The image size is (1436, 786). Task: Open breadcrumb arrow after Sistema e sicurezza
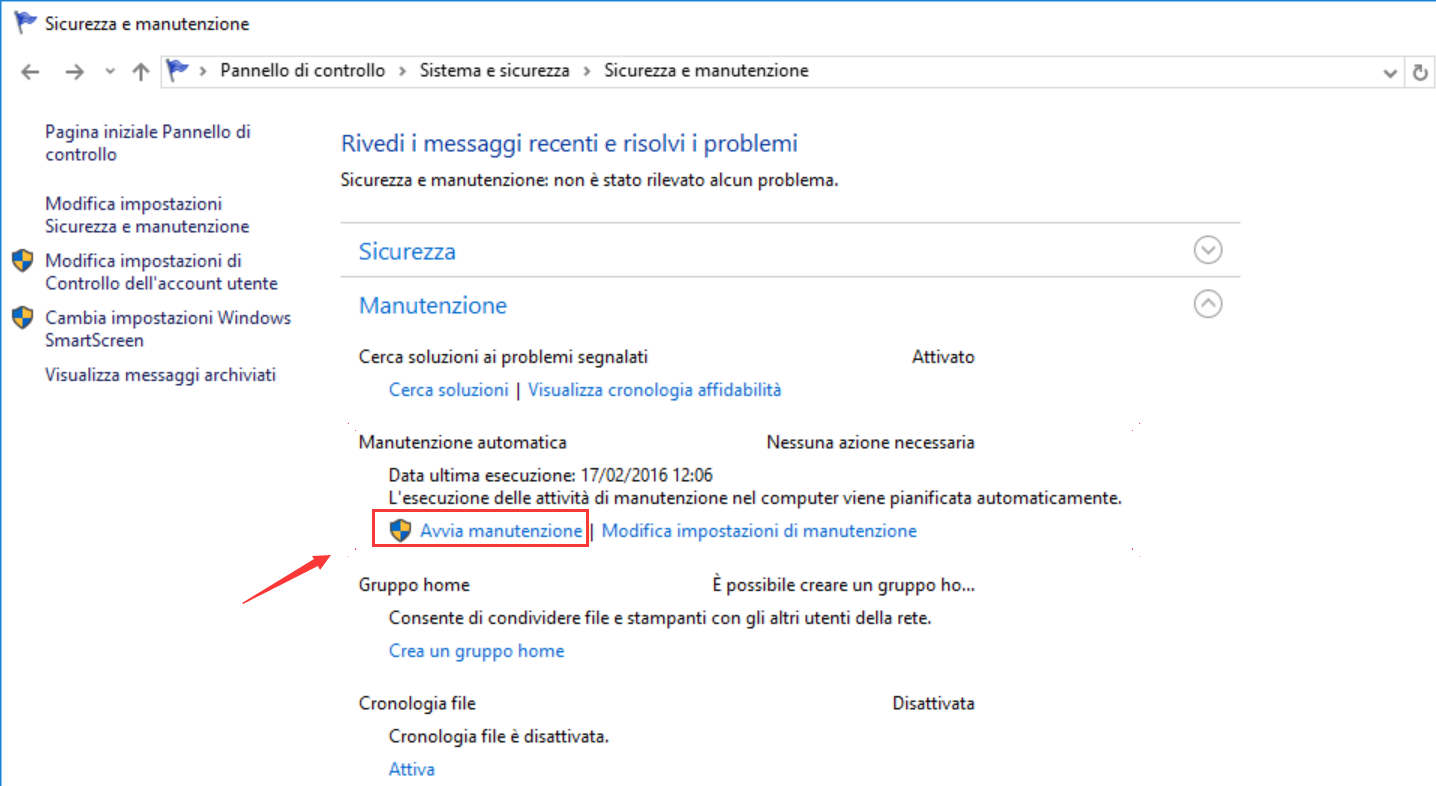coord(587,71)
